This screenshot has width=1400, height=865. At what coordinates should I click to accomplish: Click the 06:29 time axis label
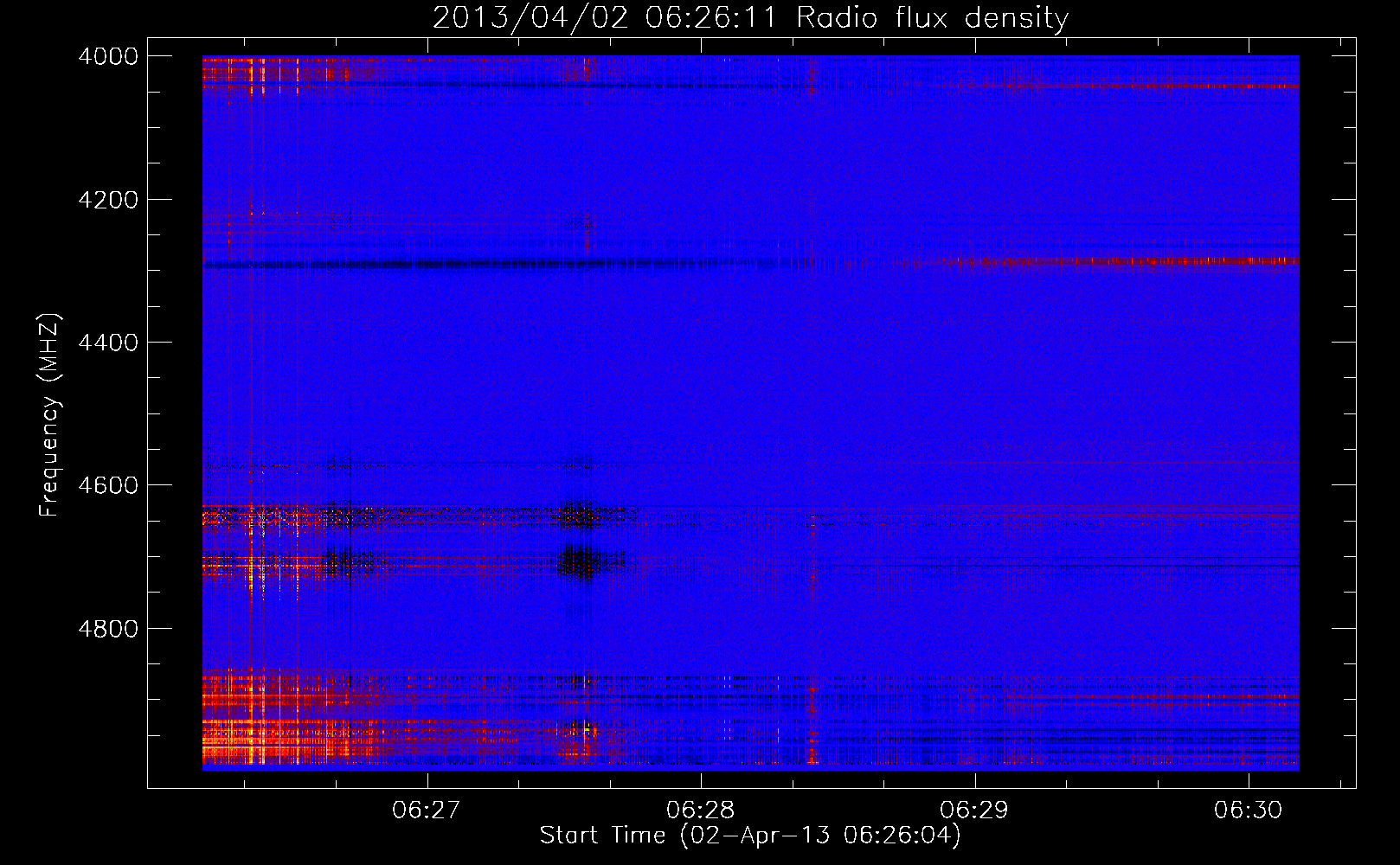point(975,811)
